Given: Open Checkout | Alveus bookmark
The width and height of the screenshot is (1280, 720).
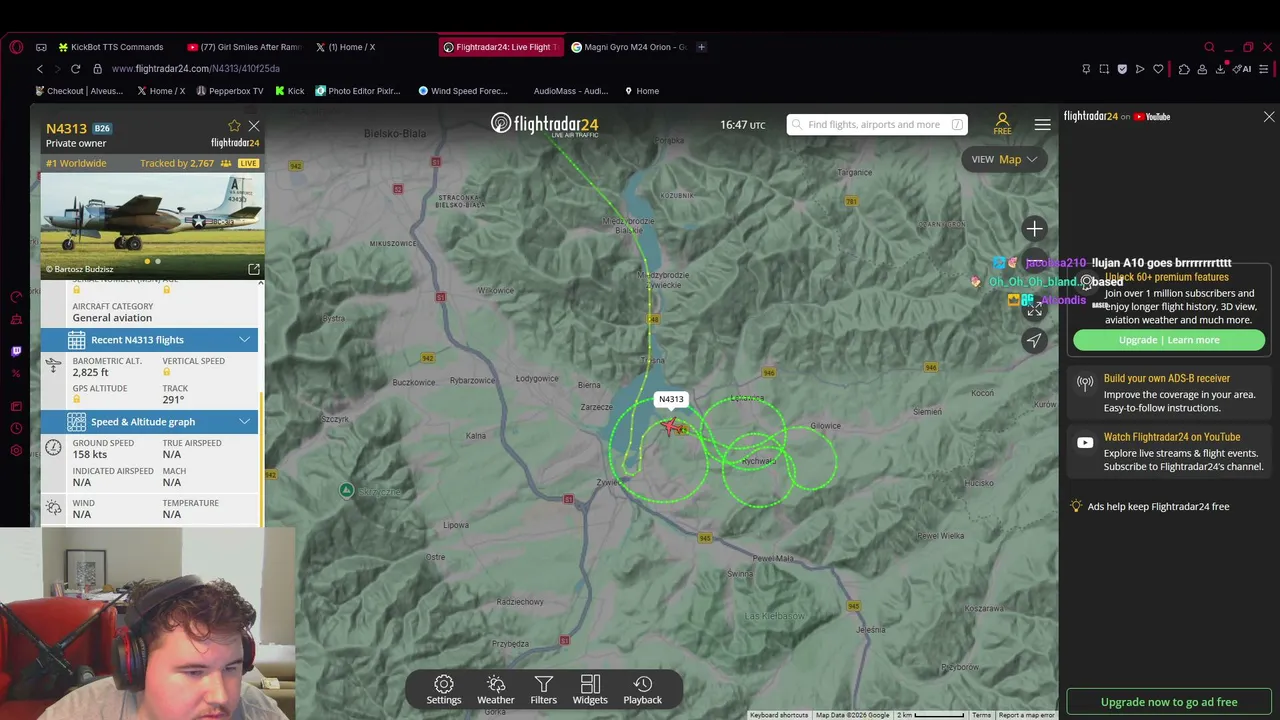Looking at the screenshot, I should pos(78,91).
